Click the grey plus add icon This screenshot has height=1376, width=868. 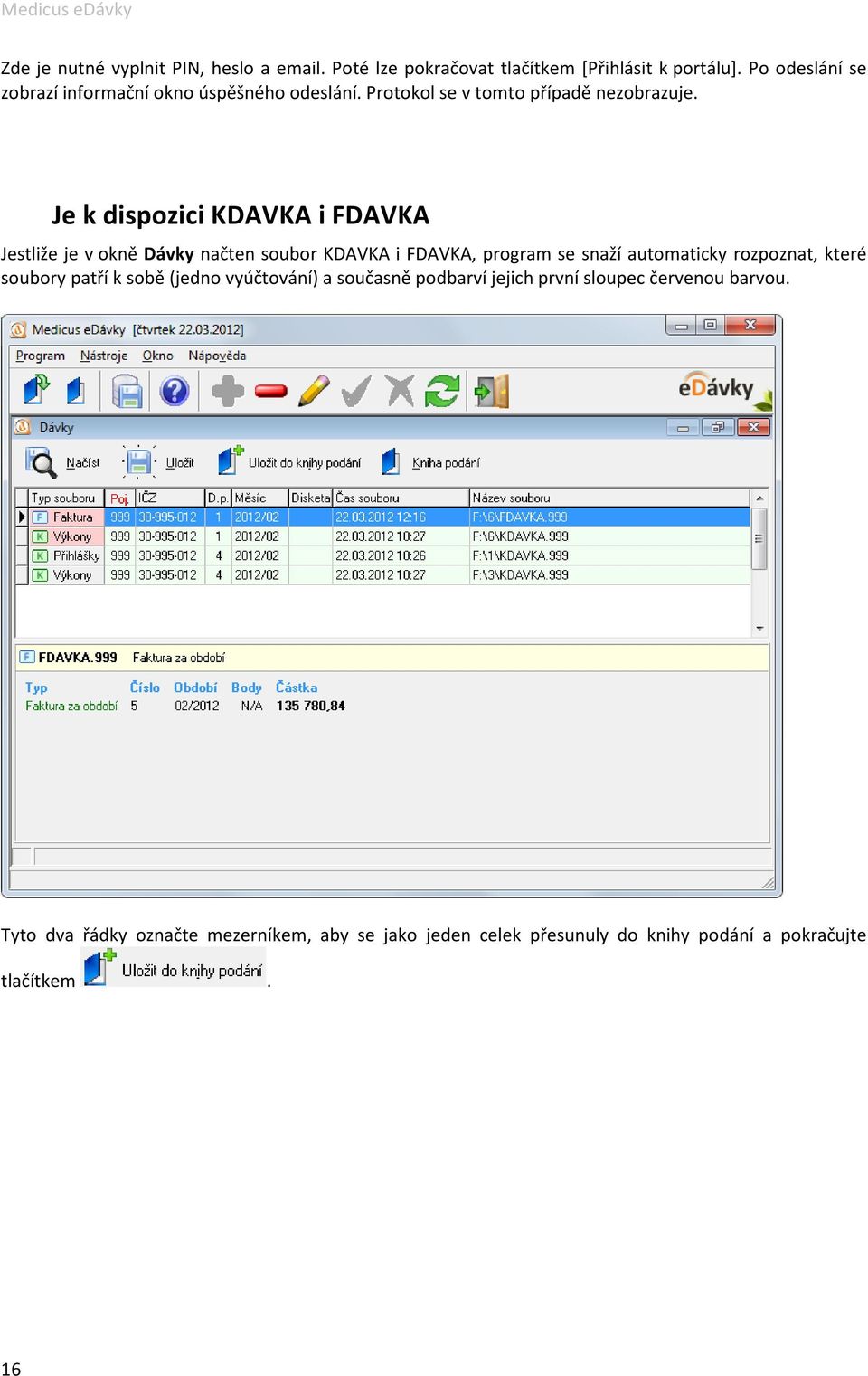pos(227,391)
